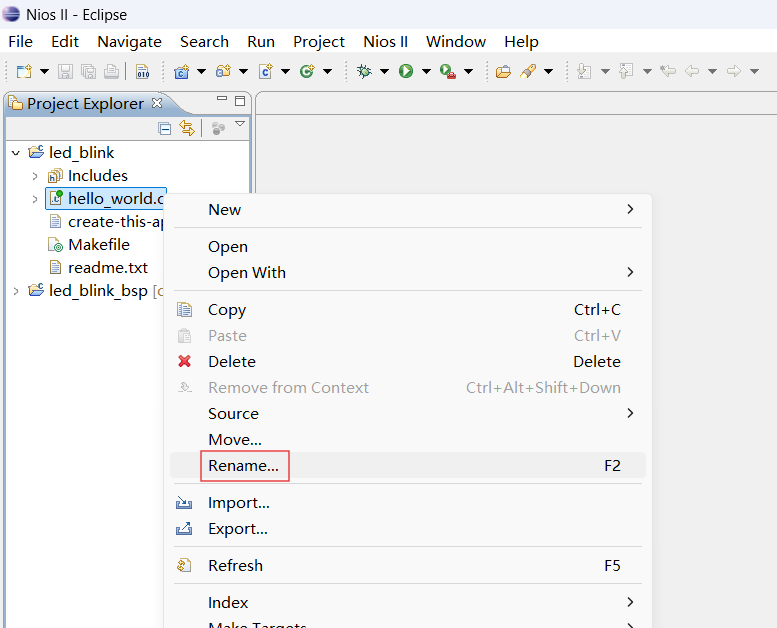777x628 pixels.
Task: Click the working sets filter icon
Action: click(218, 129)
